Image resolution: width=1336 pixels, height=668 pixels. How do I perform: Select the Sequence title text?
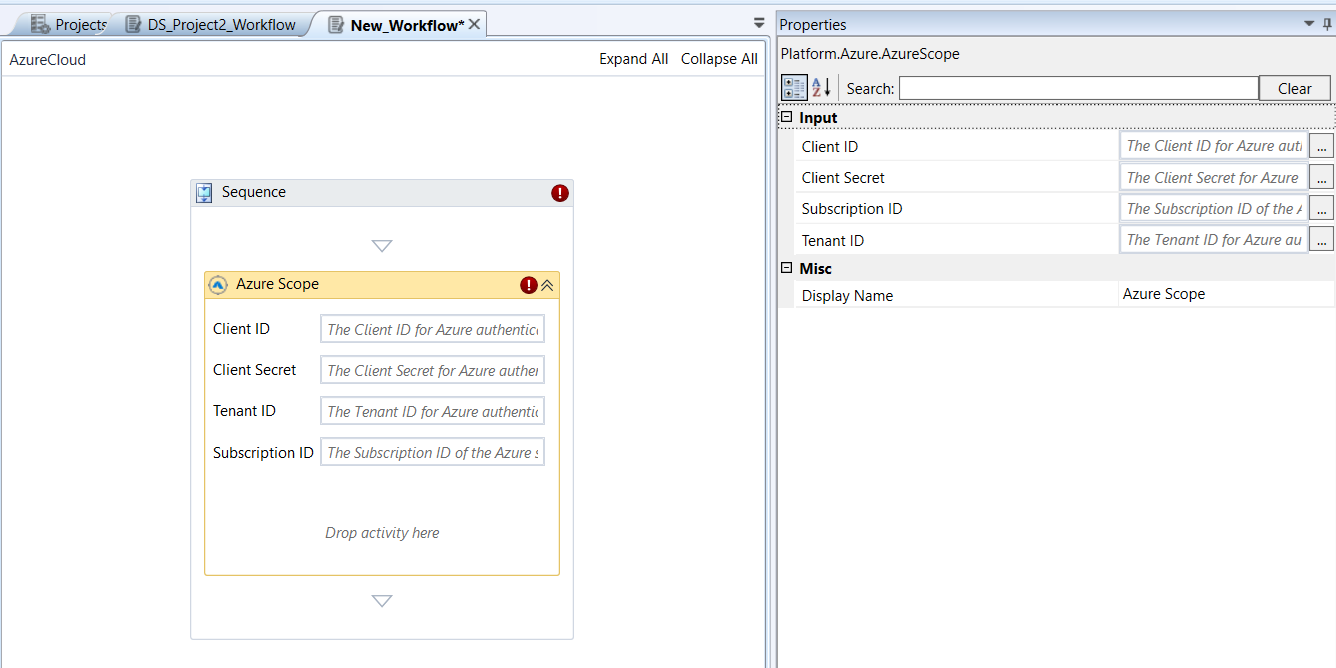[x=254, y=192]
